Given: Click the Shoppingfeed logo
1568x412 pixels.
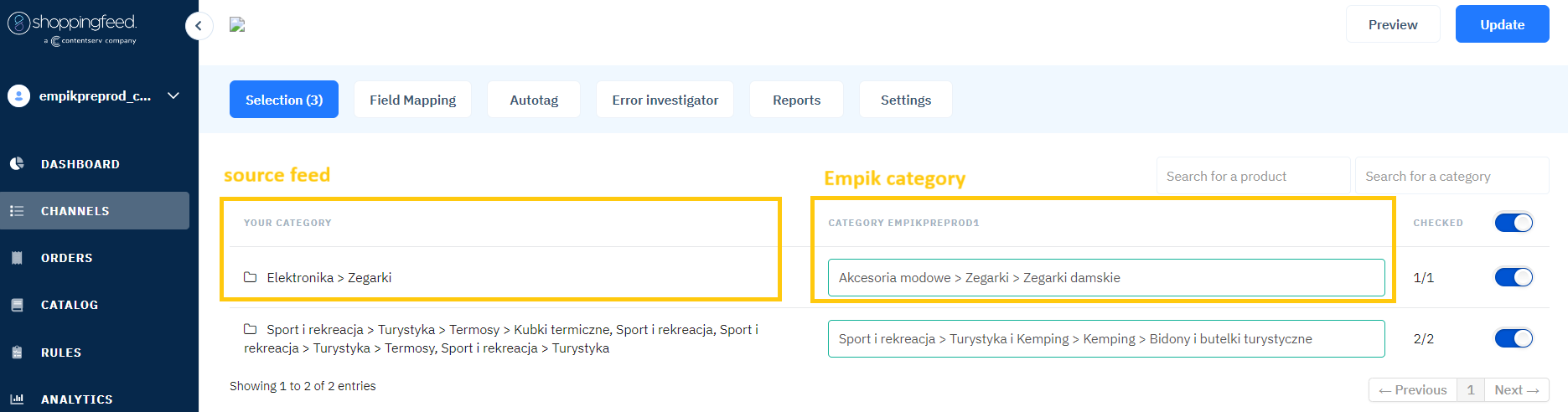Looking at the screenshot, I should coord(73,27).
